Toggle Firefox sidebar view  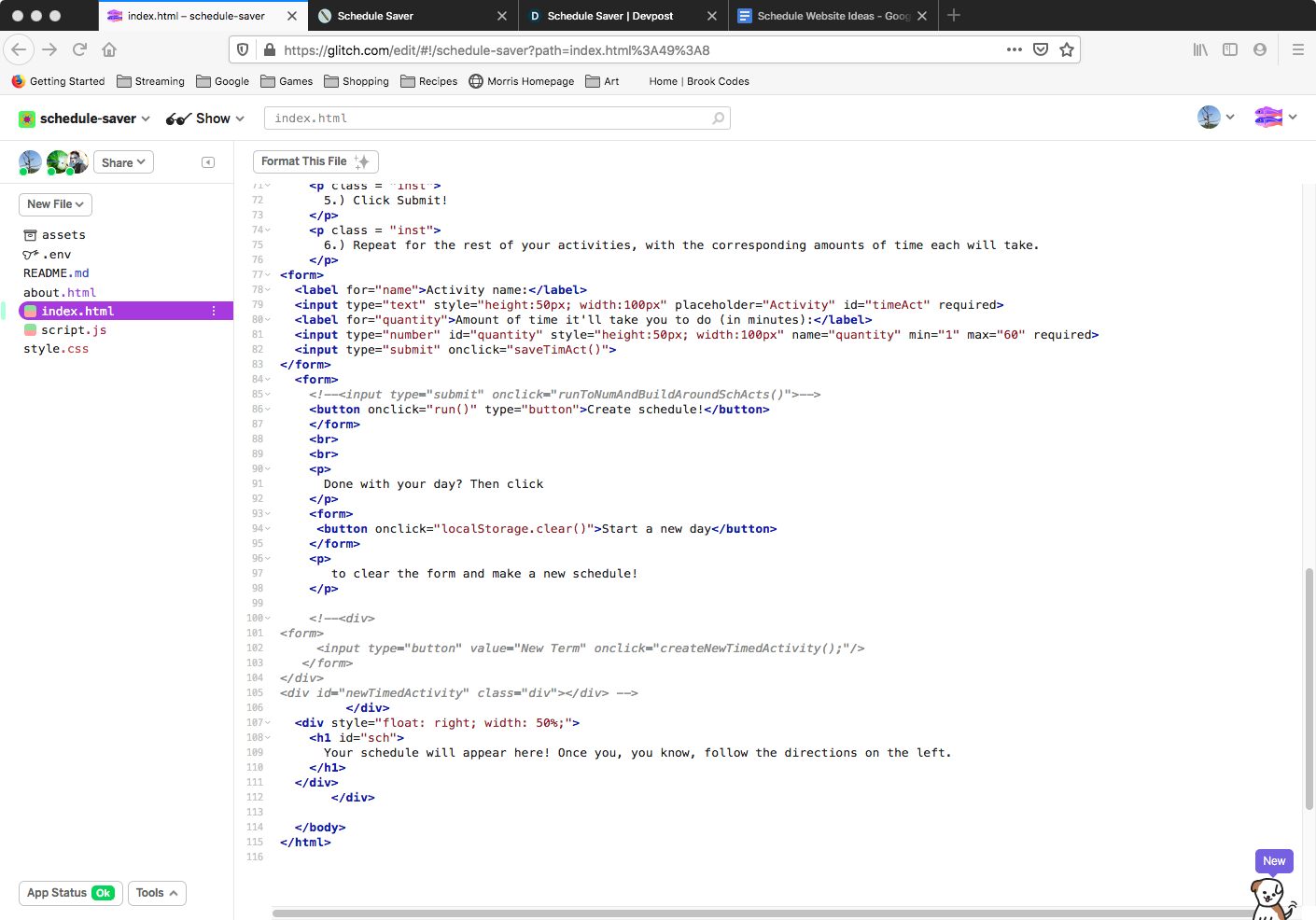pos(1230,49)
